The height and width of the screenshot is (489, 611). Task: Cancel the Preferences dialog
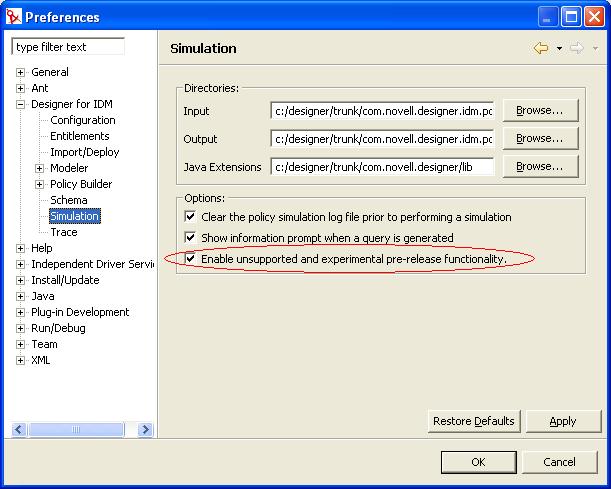560,462
